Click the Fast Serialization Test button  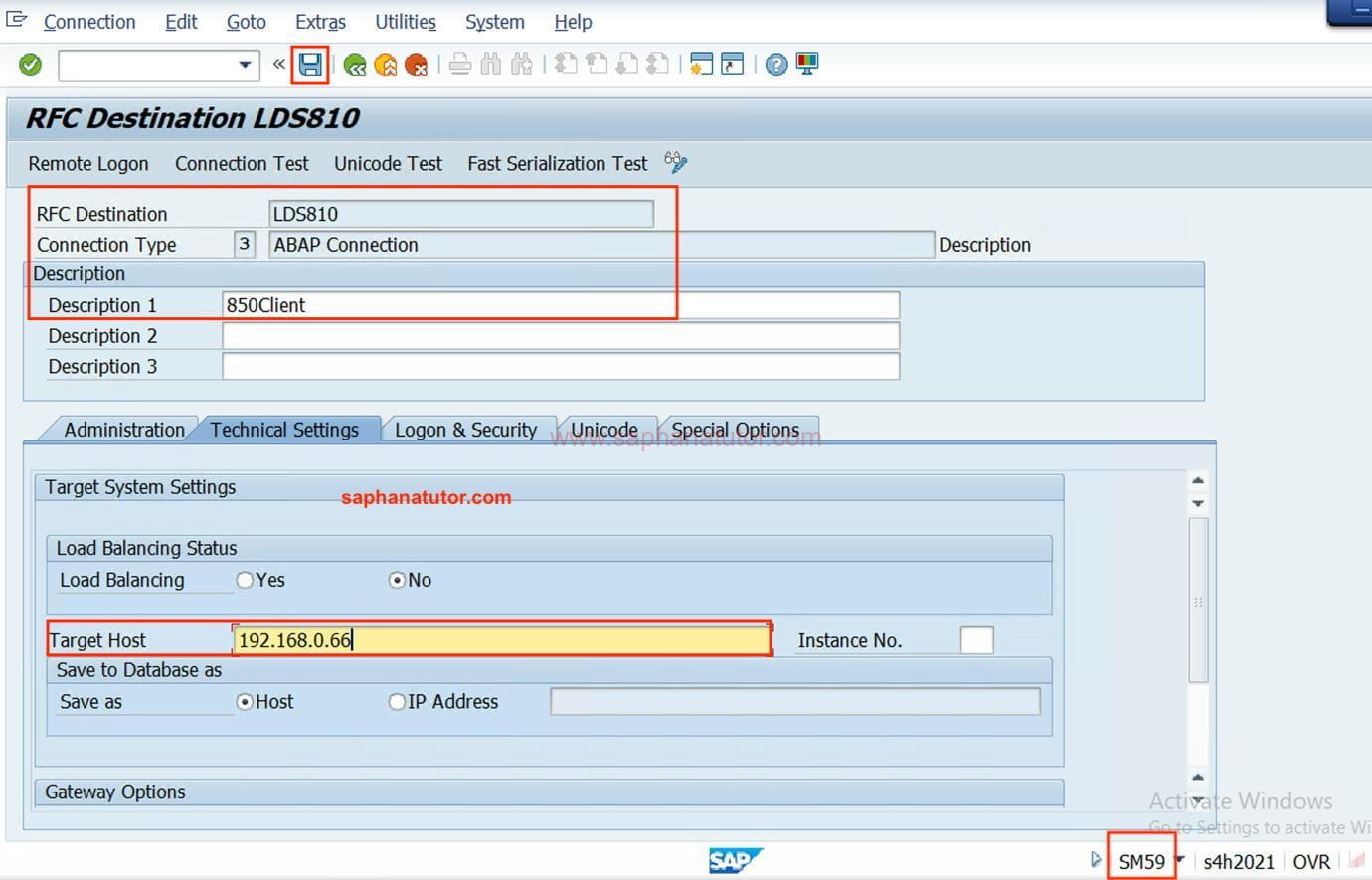(557, 164)
